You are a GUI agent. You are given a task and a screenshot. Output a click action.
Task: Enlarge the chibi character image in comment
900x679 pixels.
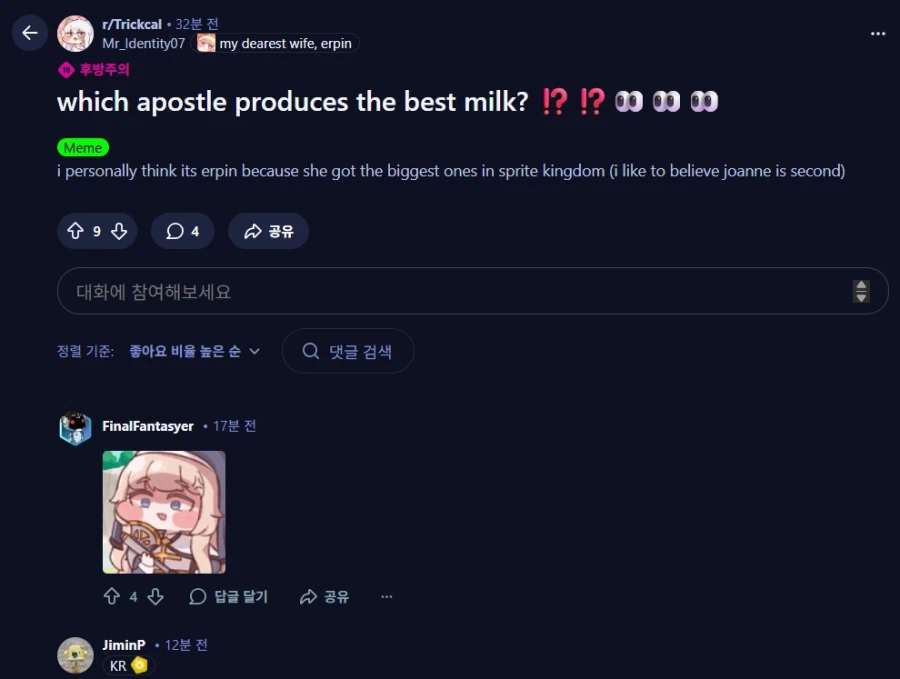tap(164, 512)
